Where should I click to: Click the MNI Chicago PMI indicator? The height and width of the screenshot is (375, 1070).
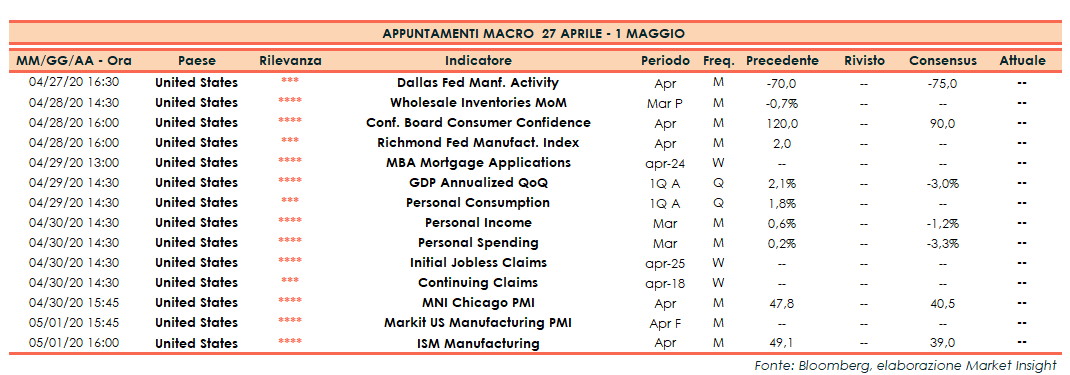[x=478, y=303]
